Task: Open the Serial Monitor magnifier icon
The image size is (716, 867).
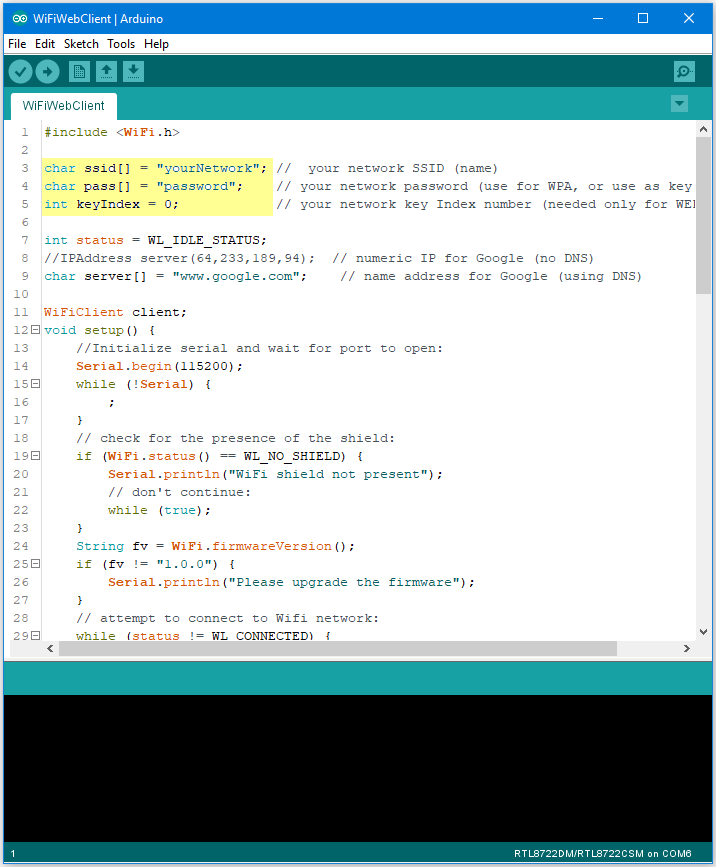Action: [x=684, y=71]
